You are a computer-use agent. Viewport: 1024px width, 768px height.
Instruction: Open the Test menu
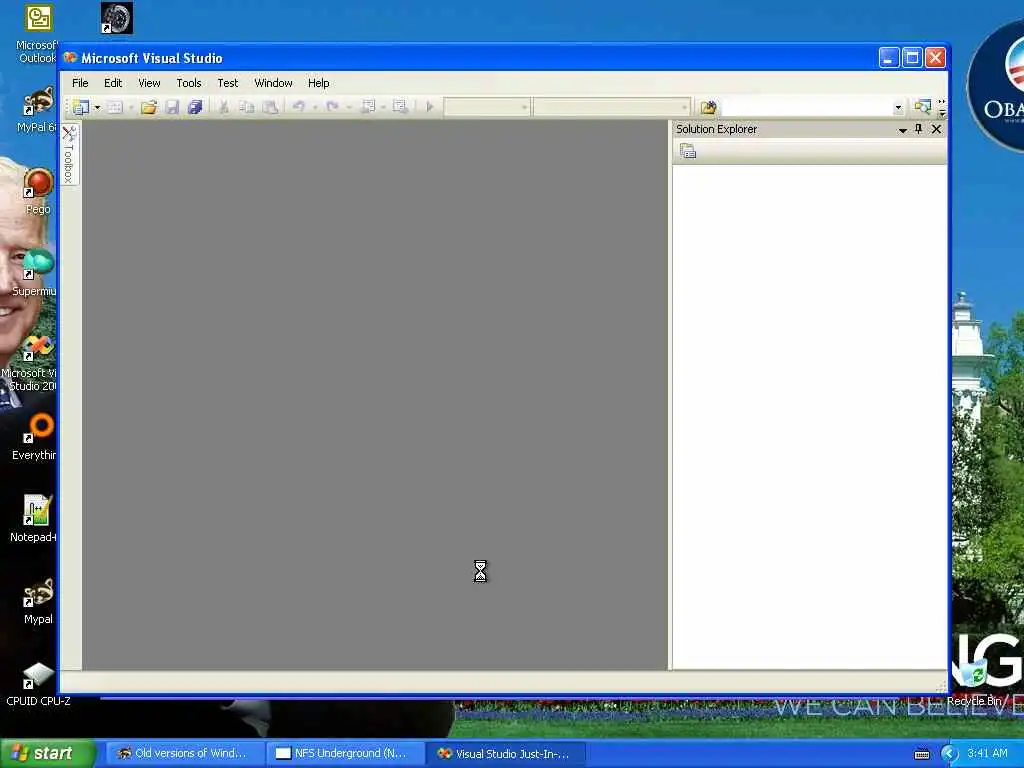(x=228, y=83)
